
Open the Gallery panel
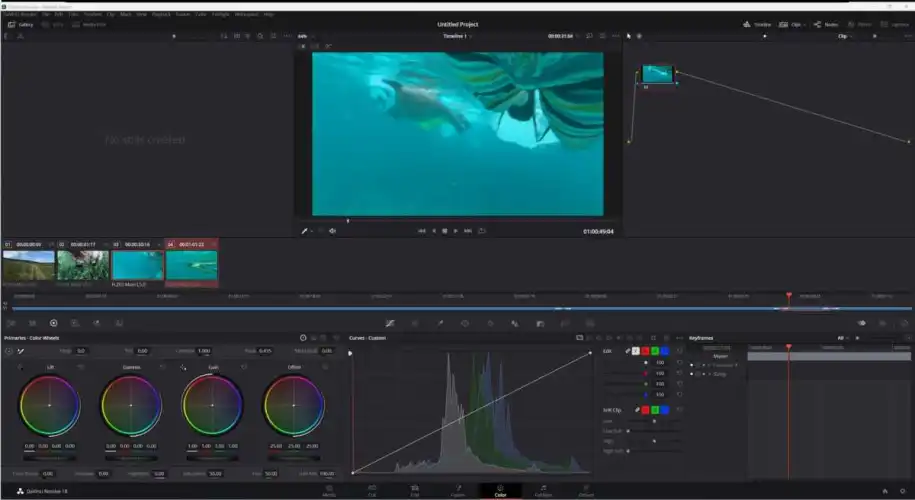(x=20, y=24)
